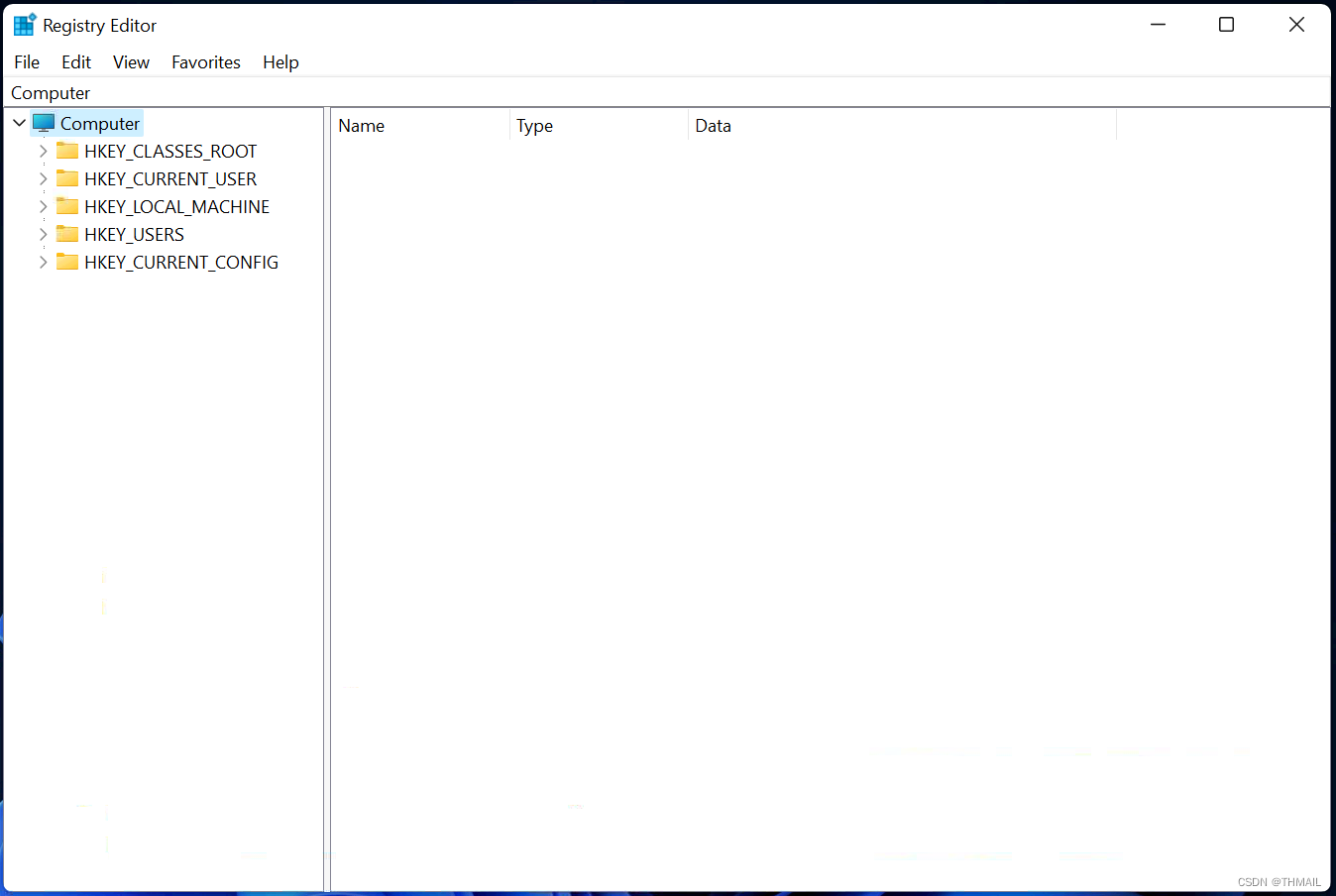
Task: Select HKEY_CURRENT_CONFIG in the tree
Action: 181,262
